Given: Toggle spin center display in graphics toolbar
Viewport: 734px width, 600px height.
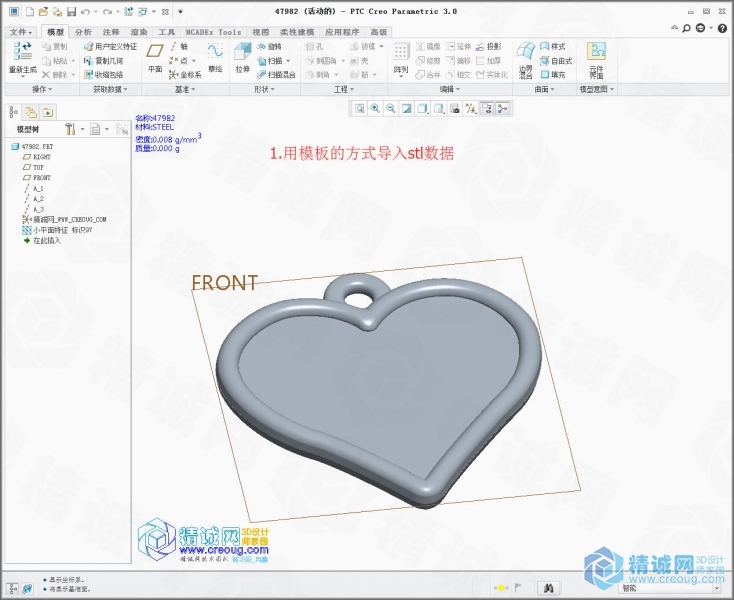Looking at the screenshot, I should point(502,109).
